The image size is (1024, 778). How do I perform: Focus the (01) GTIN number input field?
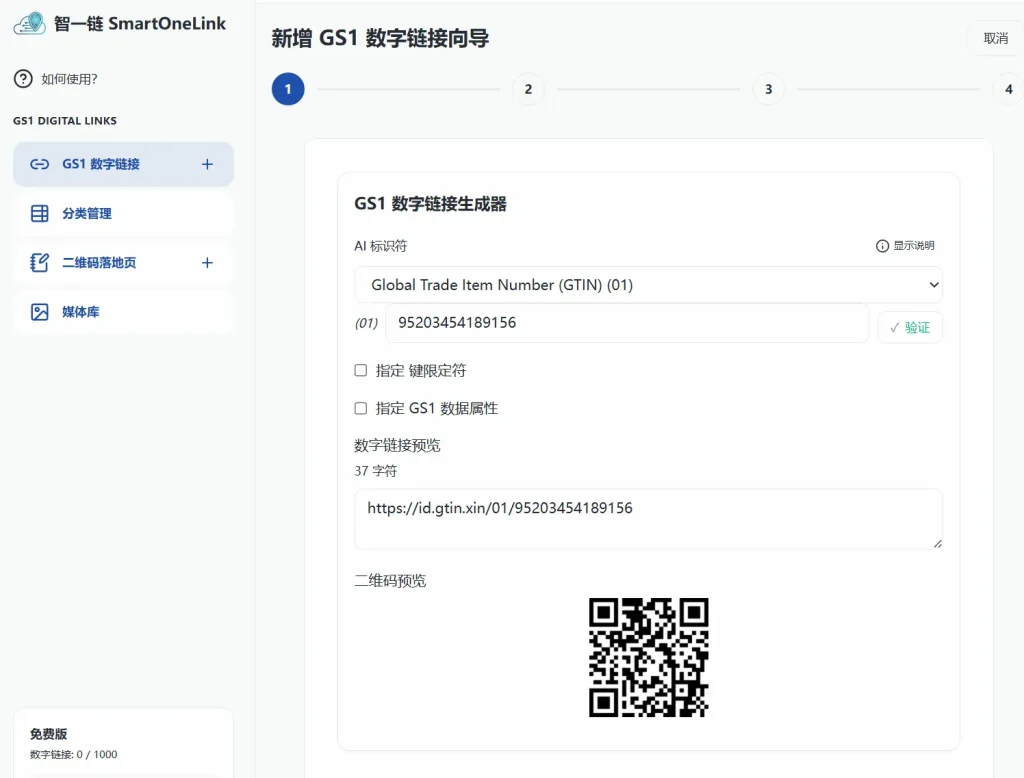click(x=627, y=323)
